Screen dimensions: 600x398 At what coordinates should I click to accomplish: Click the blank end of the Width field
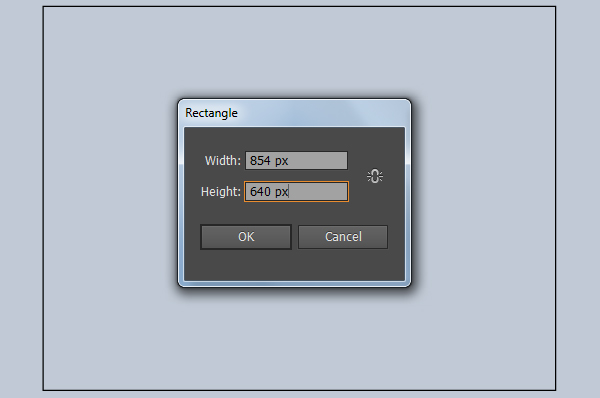click(x=321, y=161)
